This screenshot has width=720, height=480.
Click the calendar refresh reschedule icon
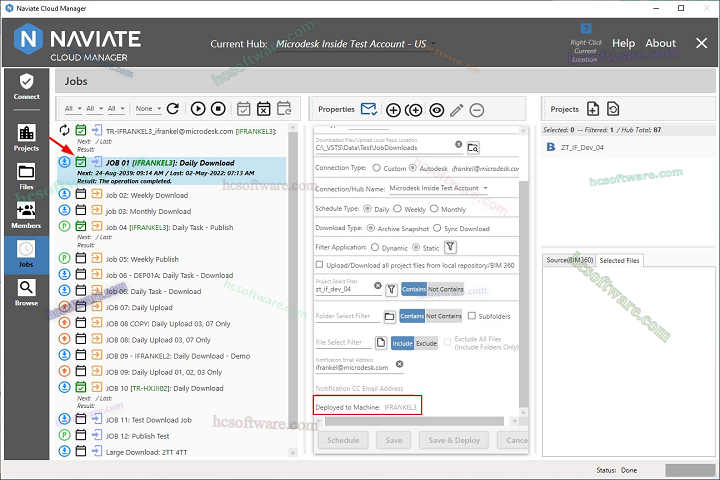(x=284, y=108)
